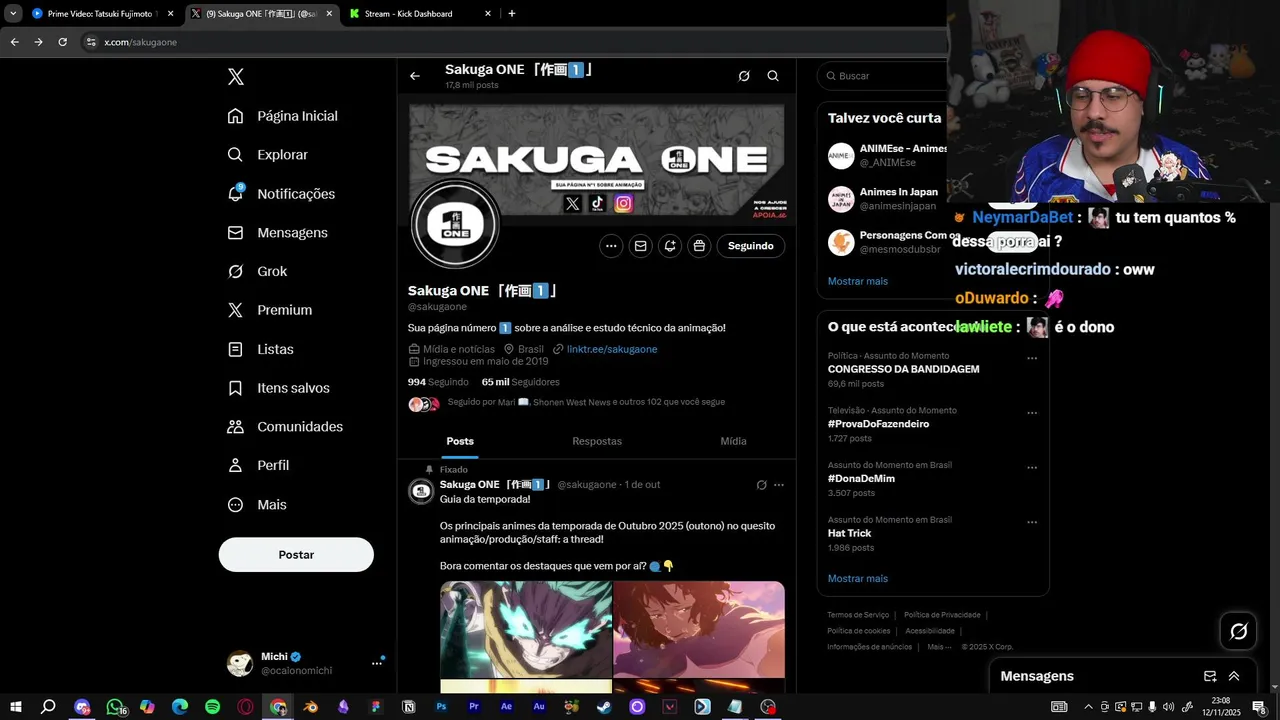
Task: Open a new browser tab with plus
Action: pyautogui.click(x=512, y=14)
